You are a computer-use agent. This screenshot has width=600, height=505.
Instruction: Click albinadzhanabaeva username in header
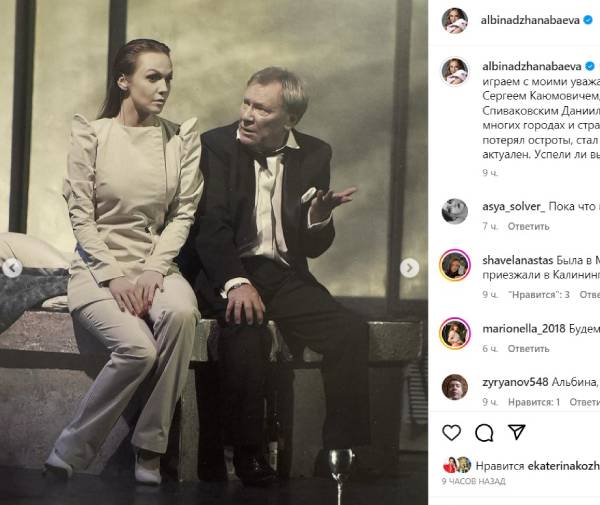click(530, 21)
